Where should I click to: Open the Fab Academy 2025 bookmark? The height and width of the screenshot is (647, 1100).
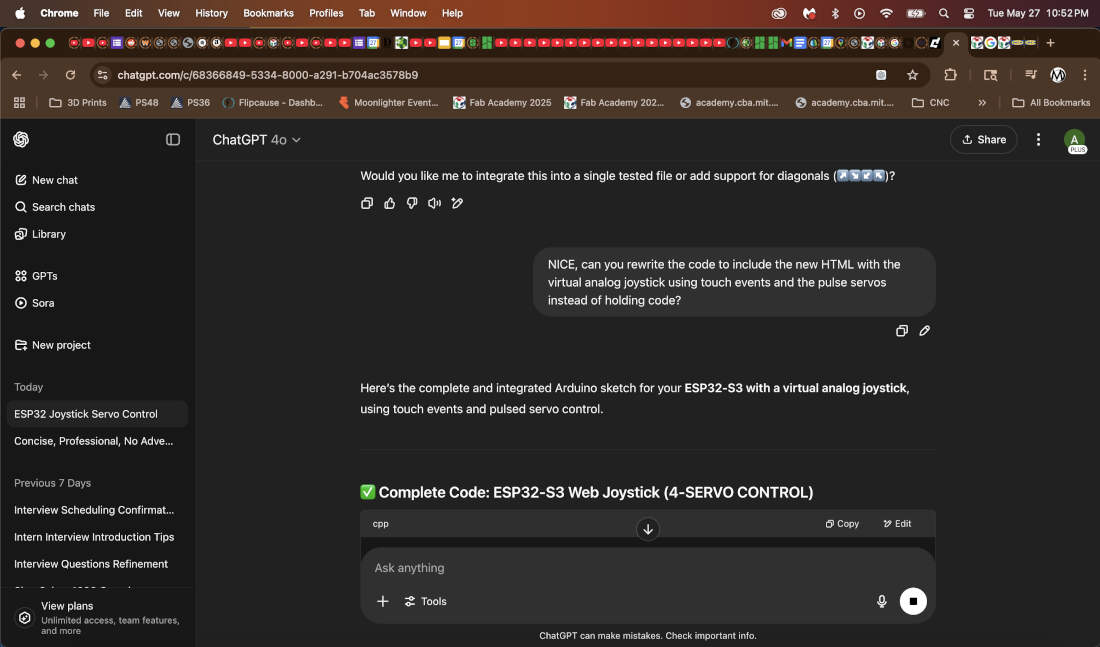(502, 102)
